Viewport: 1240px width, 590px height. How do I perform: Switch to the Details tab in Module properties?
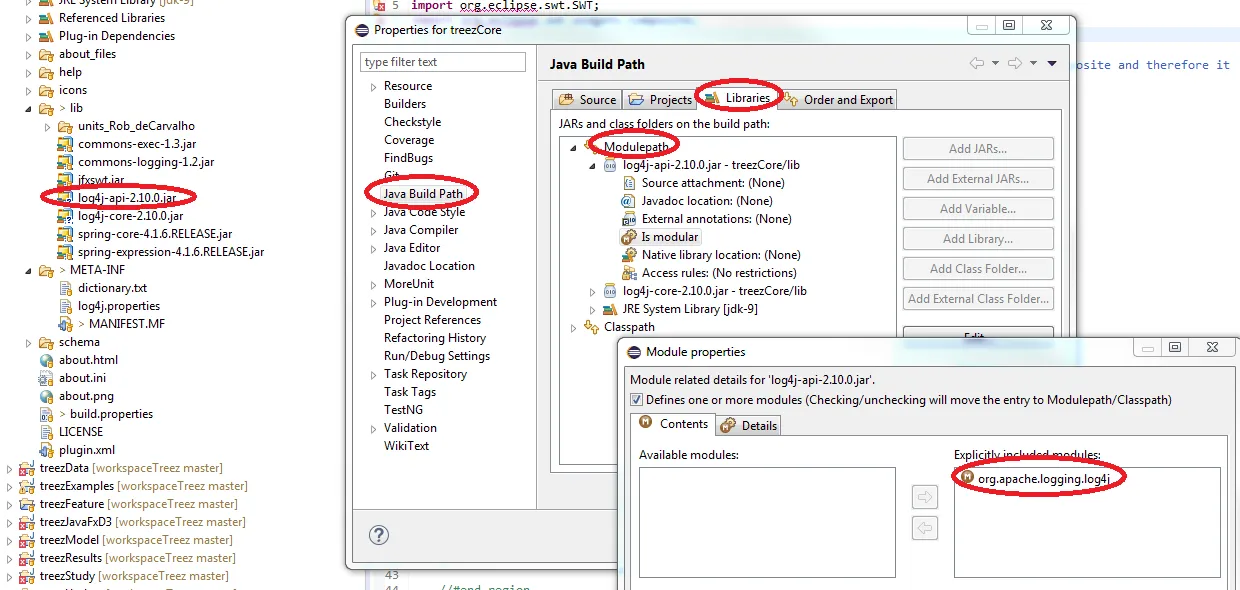tap(750, 426)
